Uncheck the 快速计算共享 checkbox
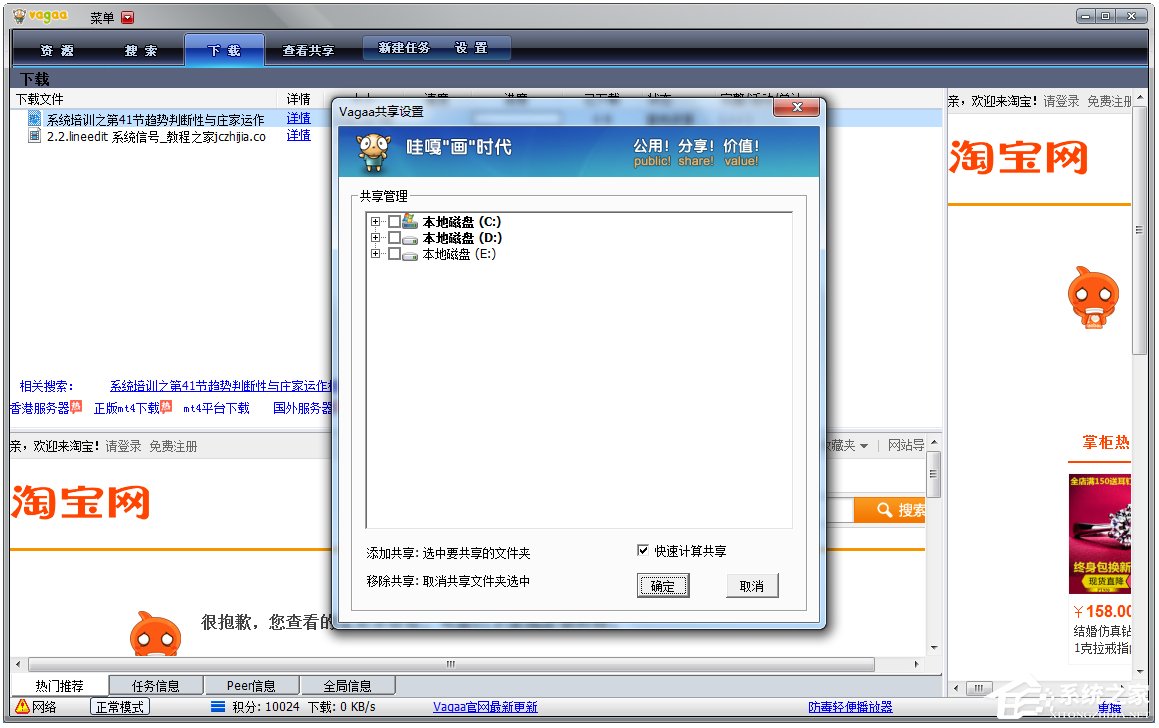 click(642, 550)
